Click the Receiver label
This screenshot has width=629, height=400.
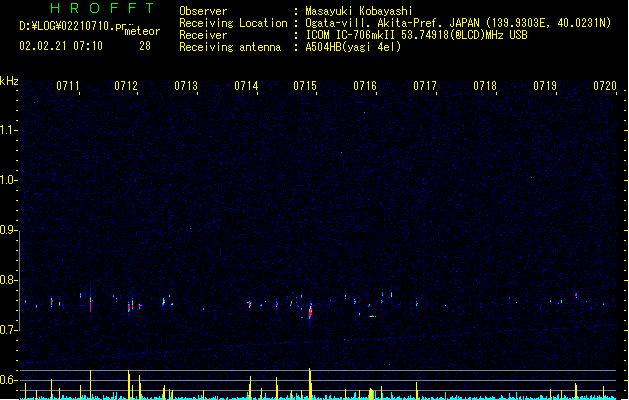[203, 35]
